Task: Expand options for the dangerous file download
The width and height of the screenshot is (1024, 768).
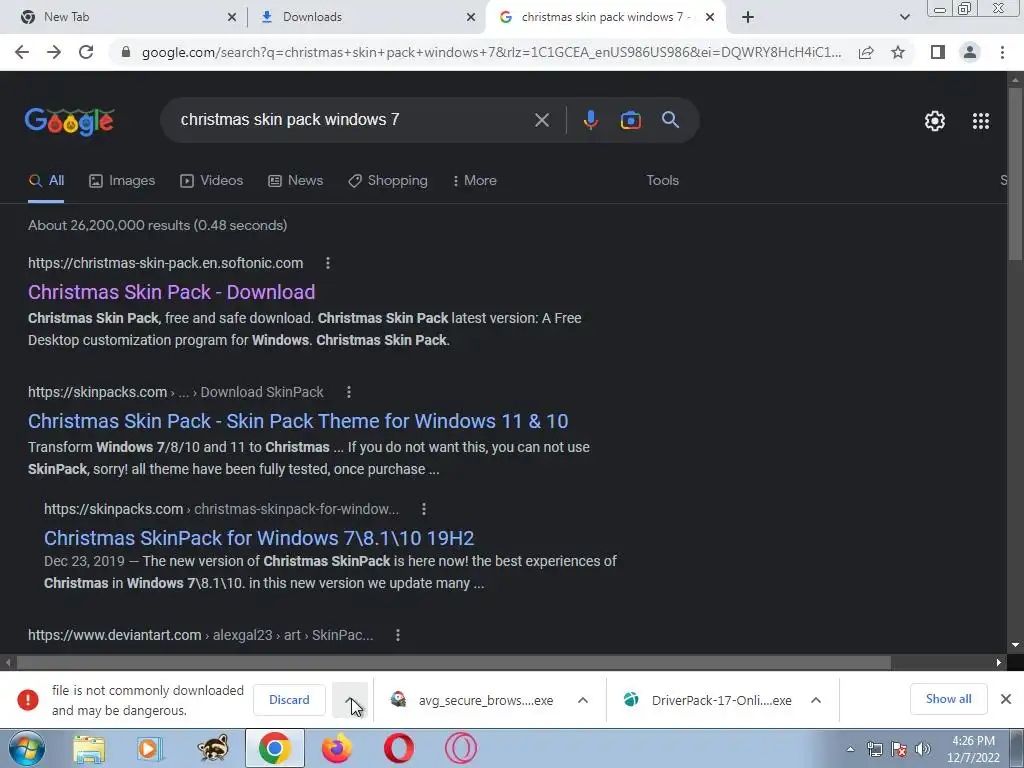Action: [351, 700]
